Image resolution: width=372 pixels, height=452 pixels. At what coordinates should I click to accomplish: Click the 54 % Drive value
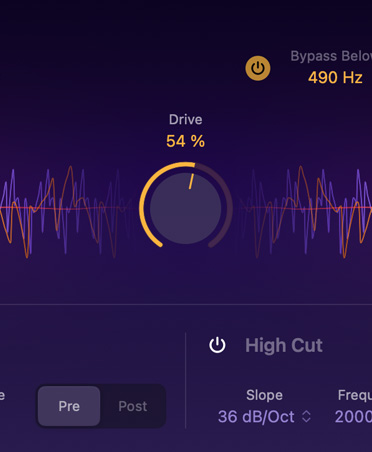tap(185, 141)
